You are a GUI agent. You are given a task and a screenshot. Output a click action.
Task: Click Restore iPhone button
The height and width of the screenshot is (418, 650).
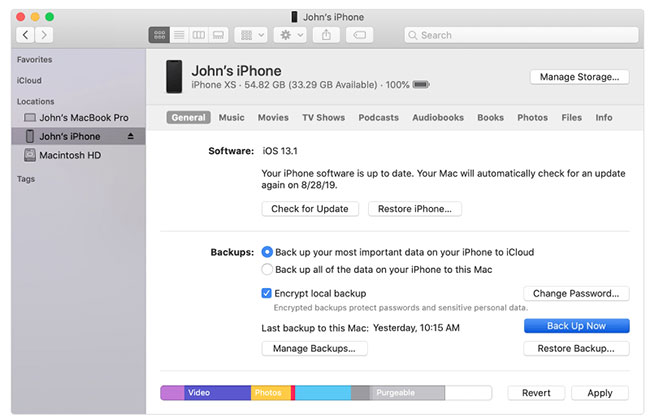[415, 209]
